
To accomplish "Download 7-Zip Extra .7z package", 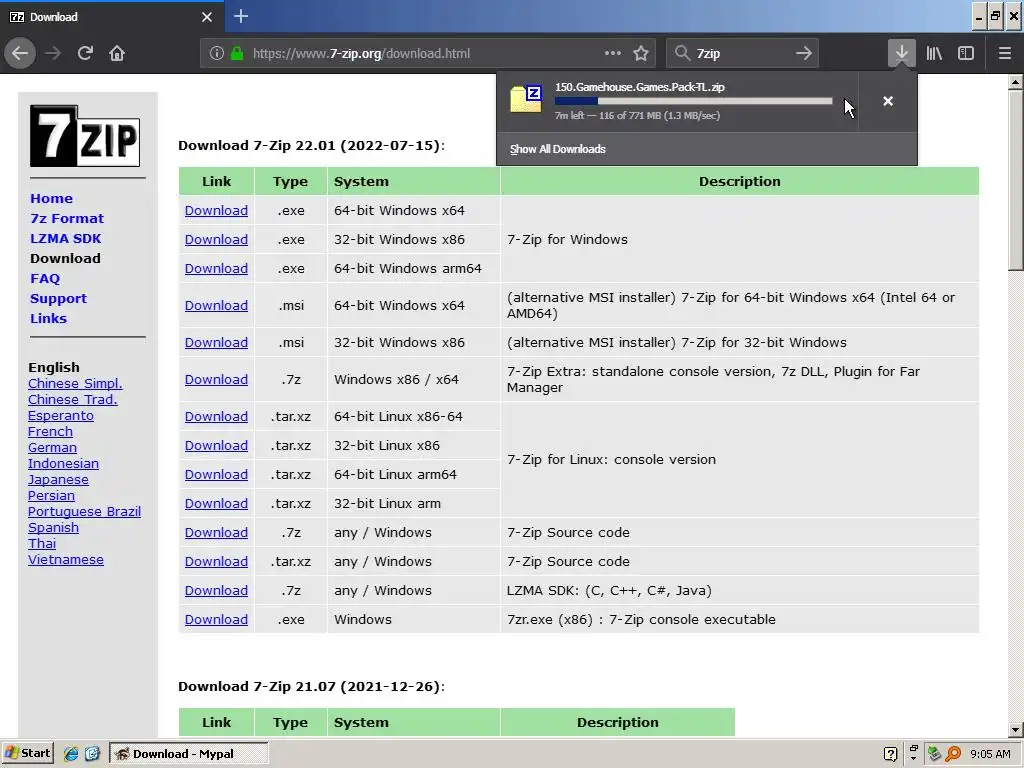I will (x=216, y=379).
